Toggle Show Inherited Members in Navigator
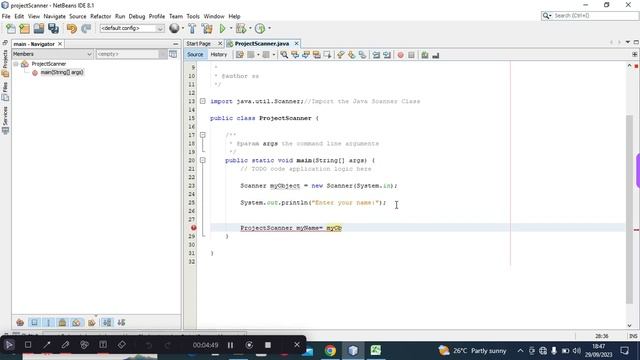This screenshot has height=360, width=640. point(20,322)
